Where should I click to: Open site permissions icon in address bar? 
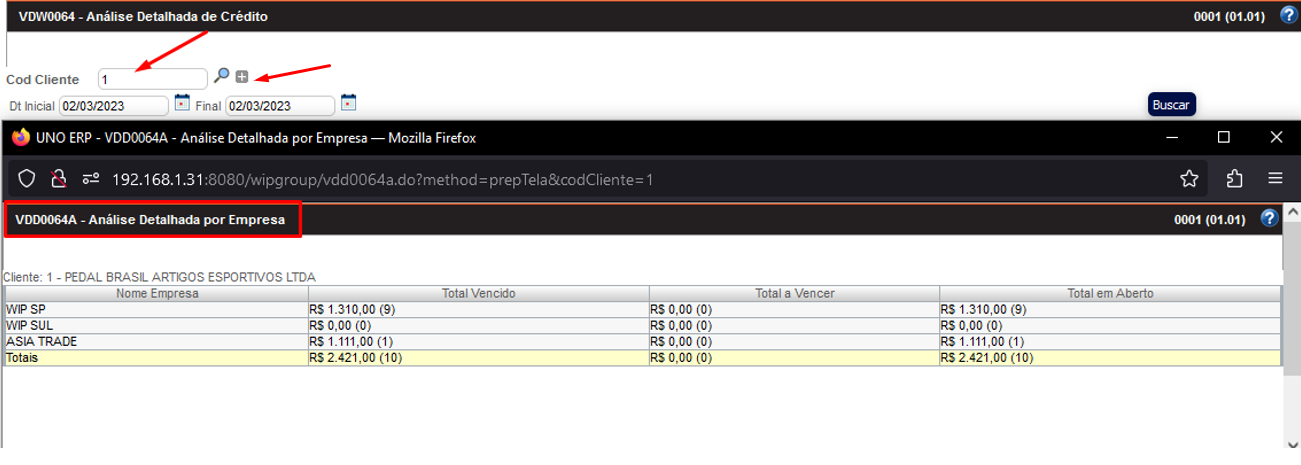91,178
